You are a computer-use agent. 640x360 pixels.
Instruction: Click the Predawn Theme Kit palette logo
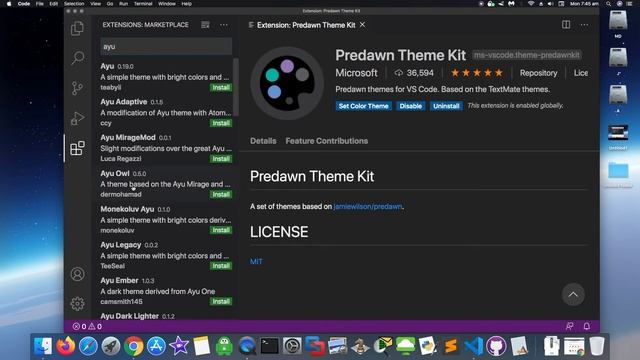[x=287, y=83]
